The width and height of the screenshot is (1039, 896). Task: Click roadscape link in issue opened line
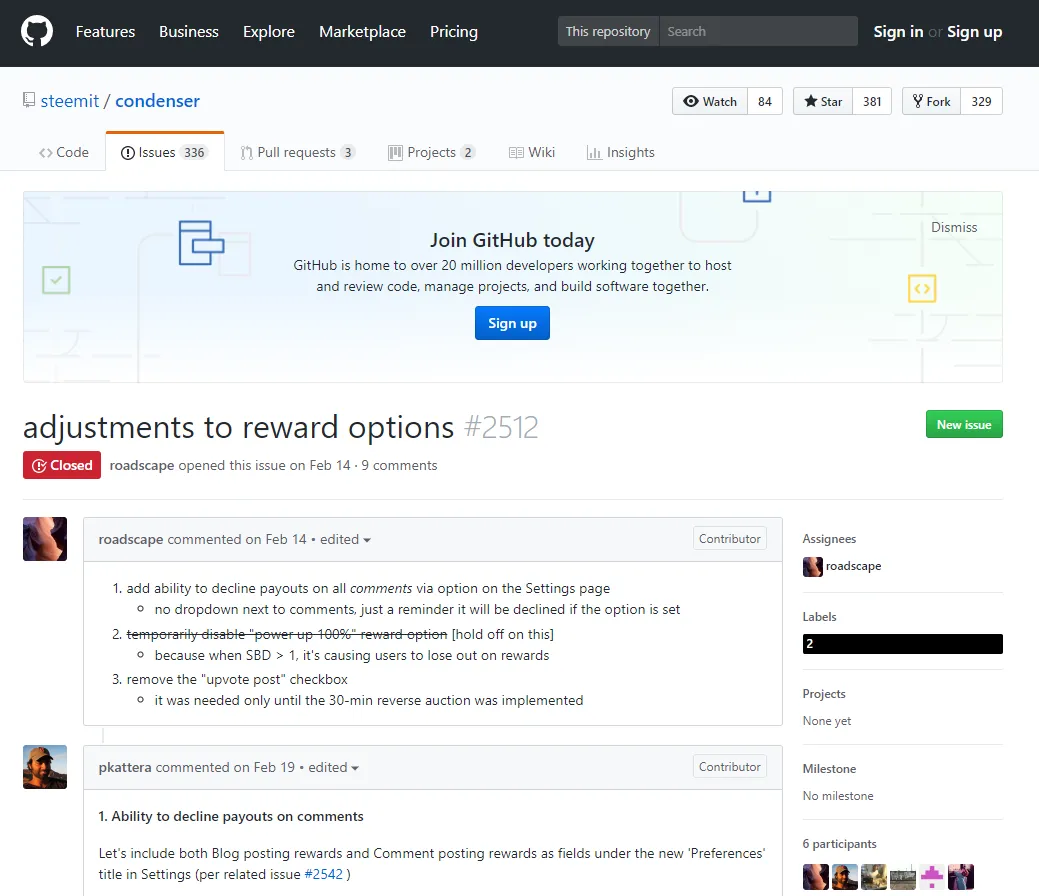[x=142, y=465]
